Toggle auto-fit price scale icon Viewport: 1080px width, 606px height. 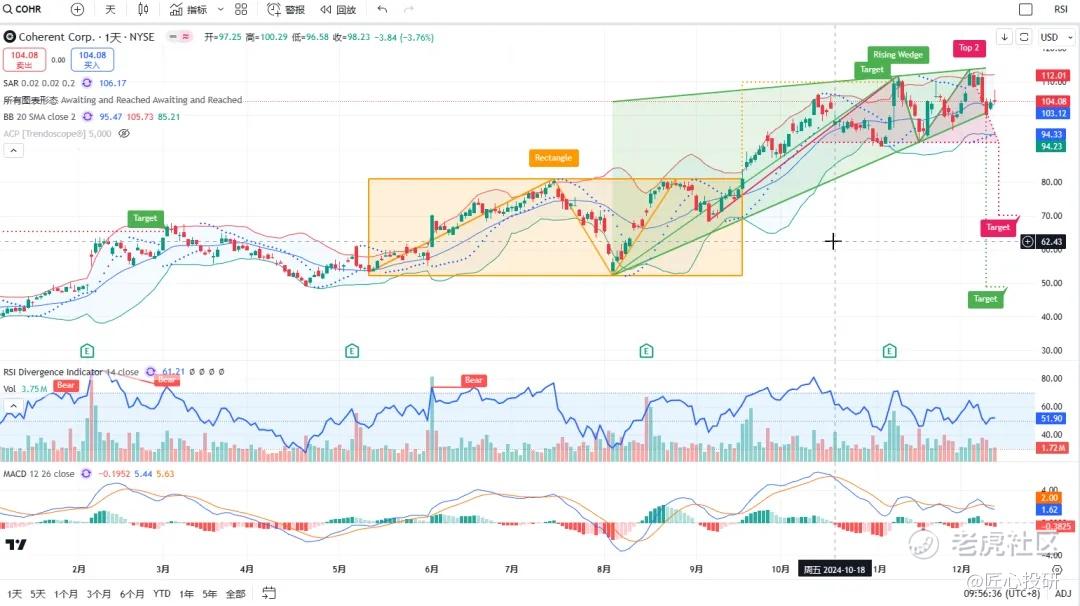click(x=1024, y=36)
